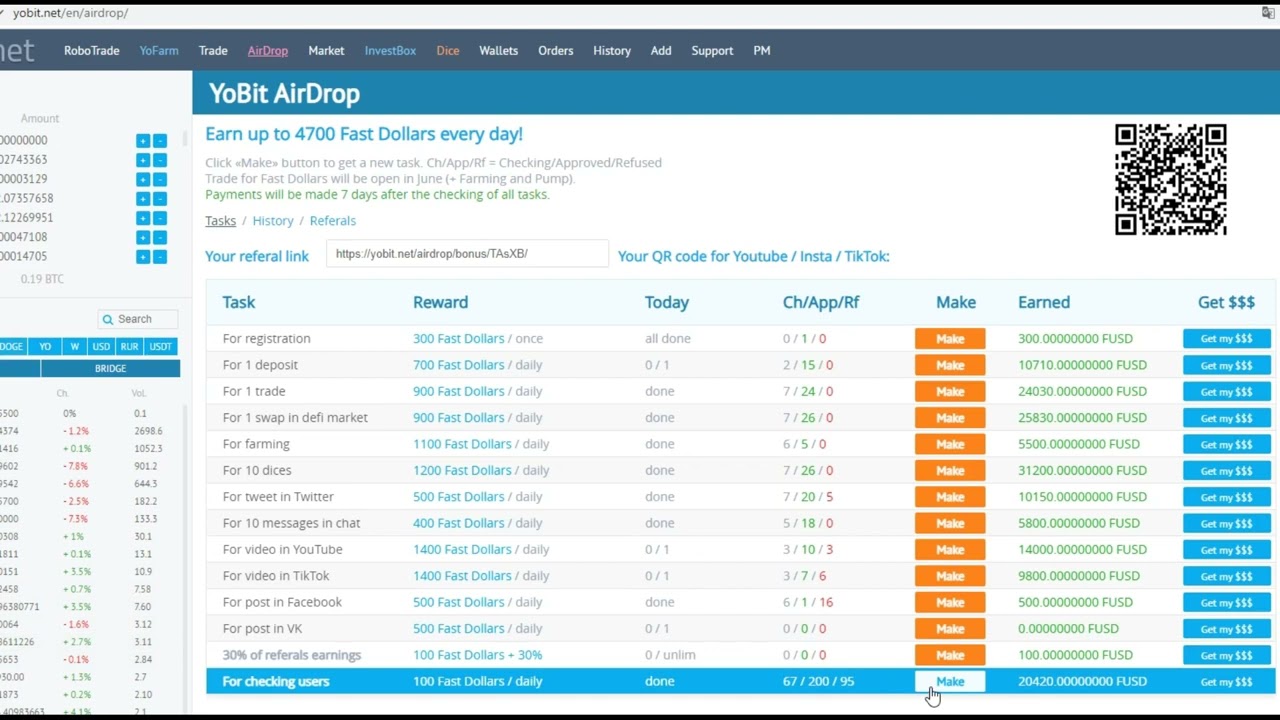Click the plus icon beside amount .07357658

click(143, 199)
